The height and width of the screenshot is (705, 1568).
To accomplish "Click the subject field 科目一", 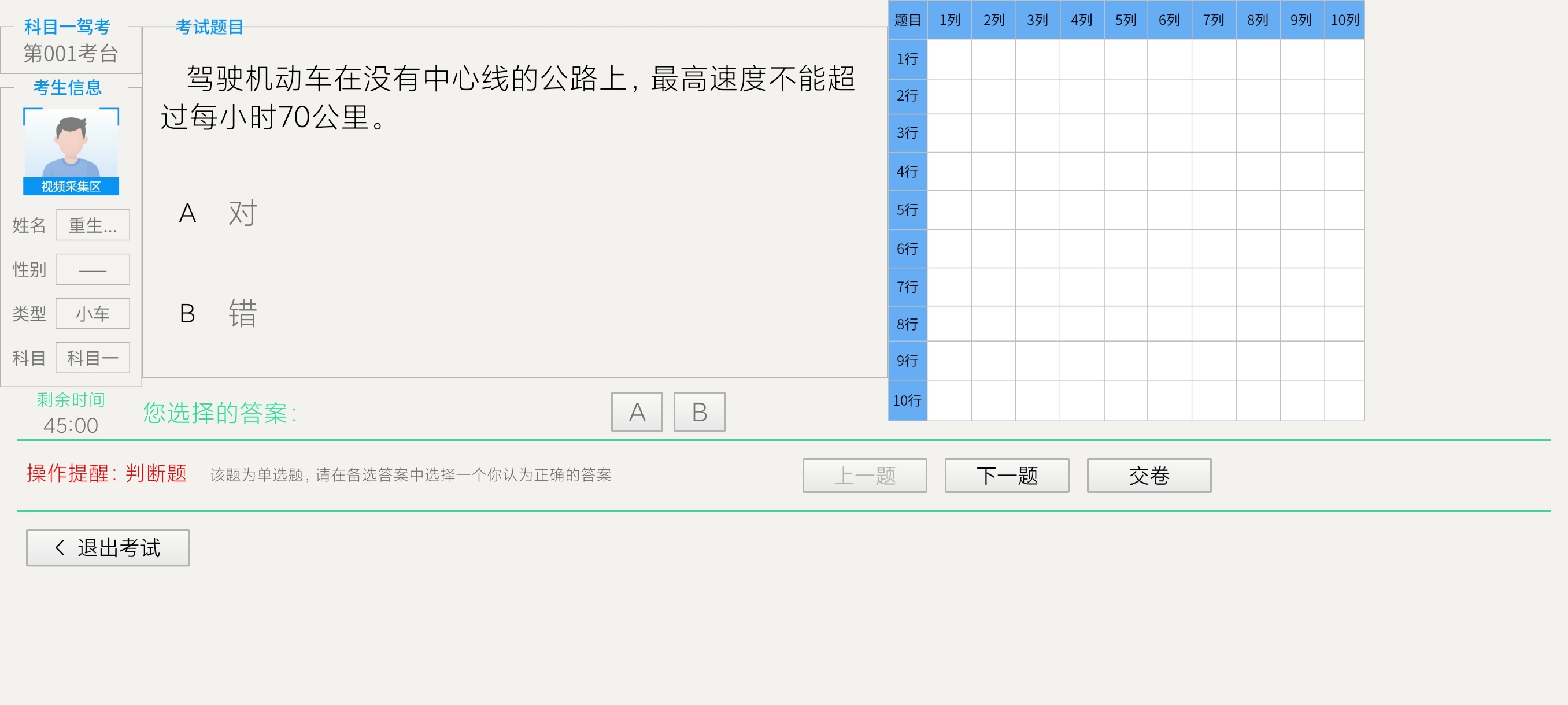I will [93, 358].
